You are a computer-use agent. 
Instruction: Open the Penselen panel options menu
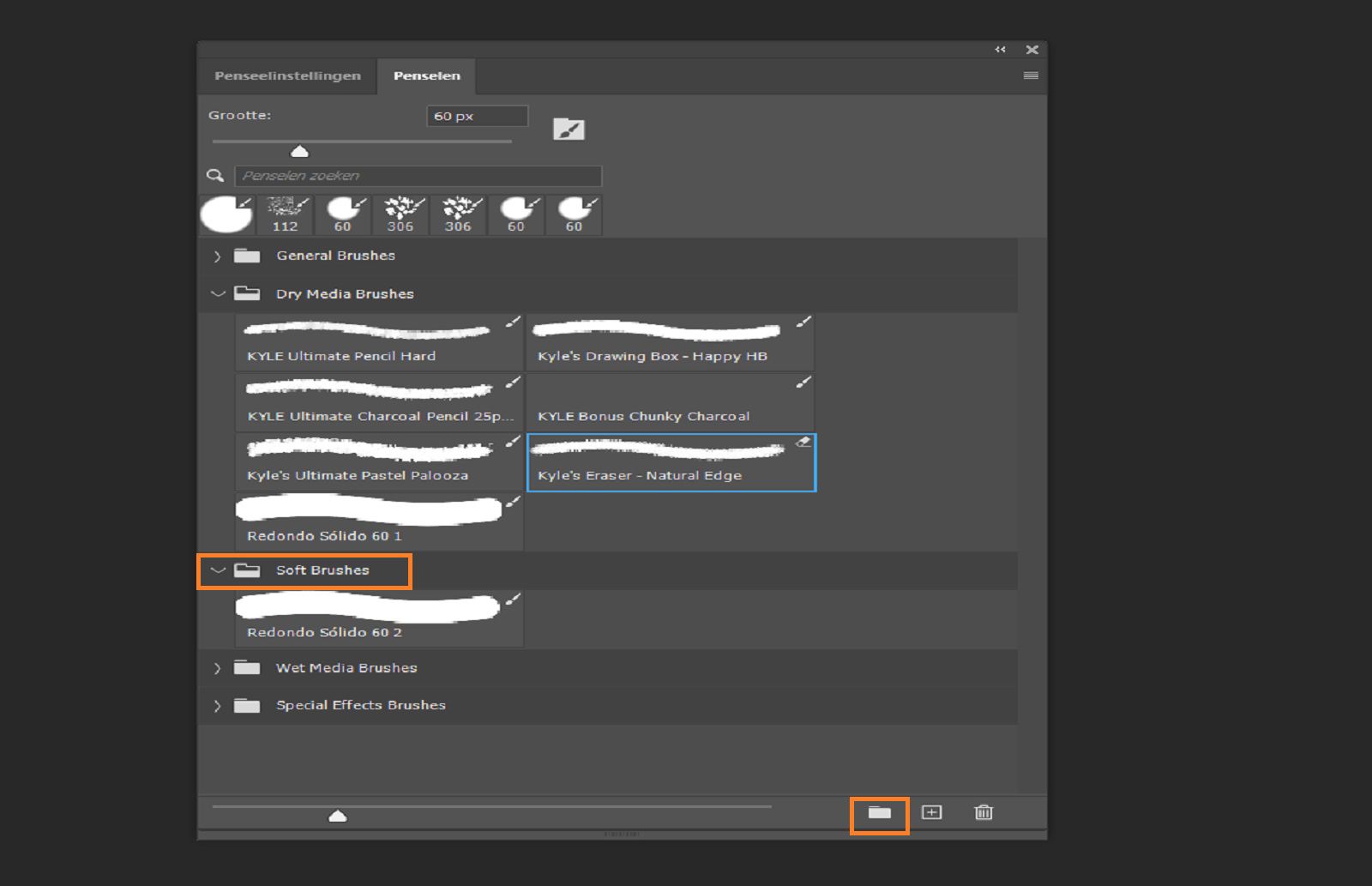1031,75
